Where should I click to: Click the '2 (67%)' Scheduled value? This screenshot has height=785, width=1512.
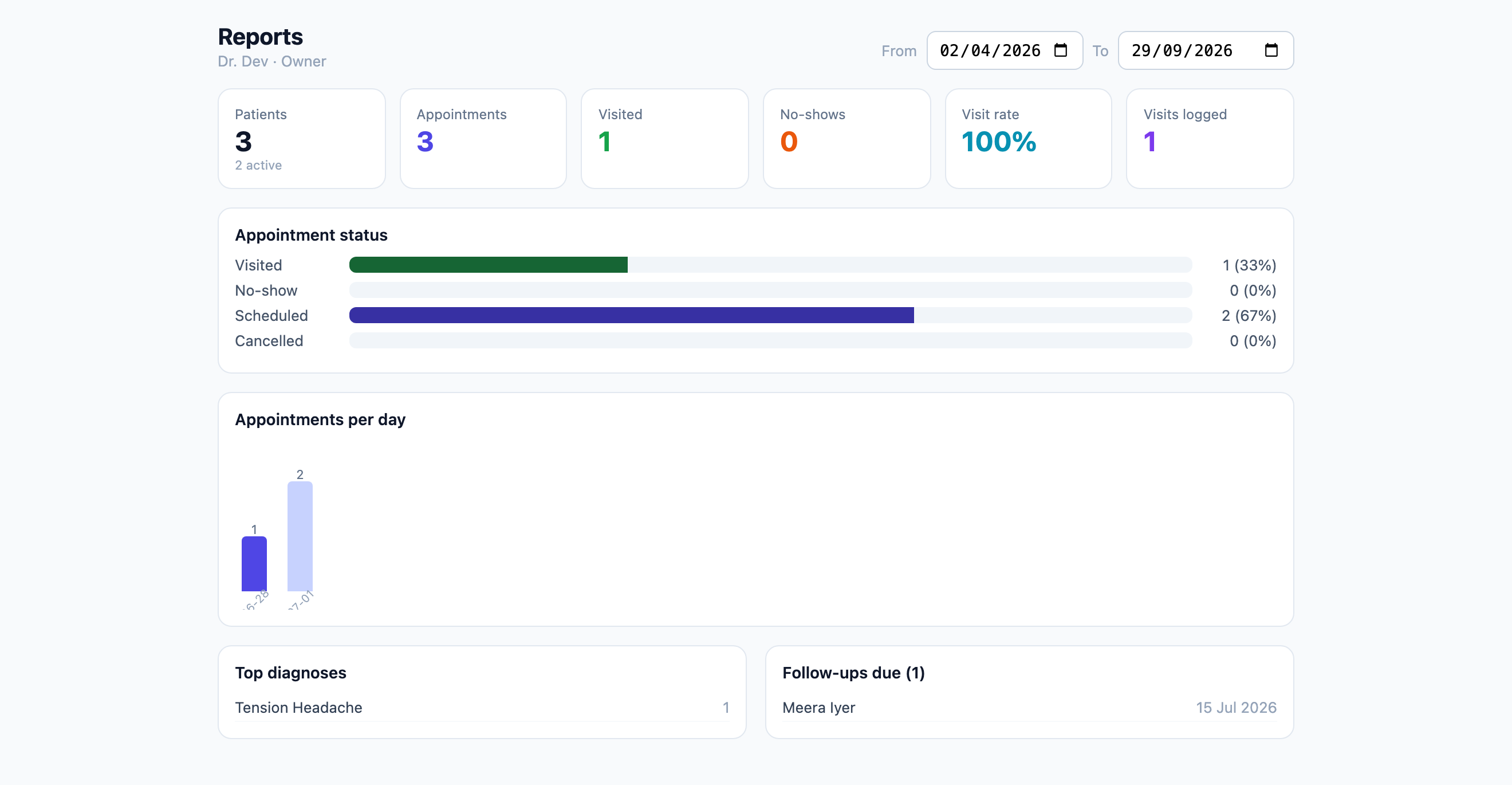[1249, 316]
